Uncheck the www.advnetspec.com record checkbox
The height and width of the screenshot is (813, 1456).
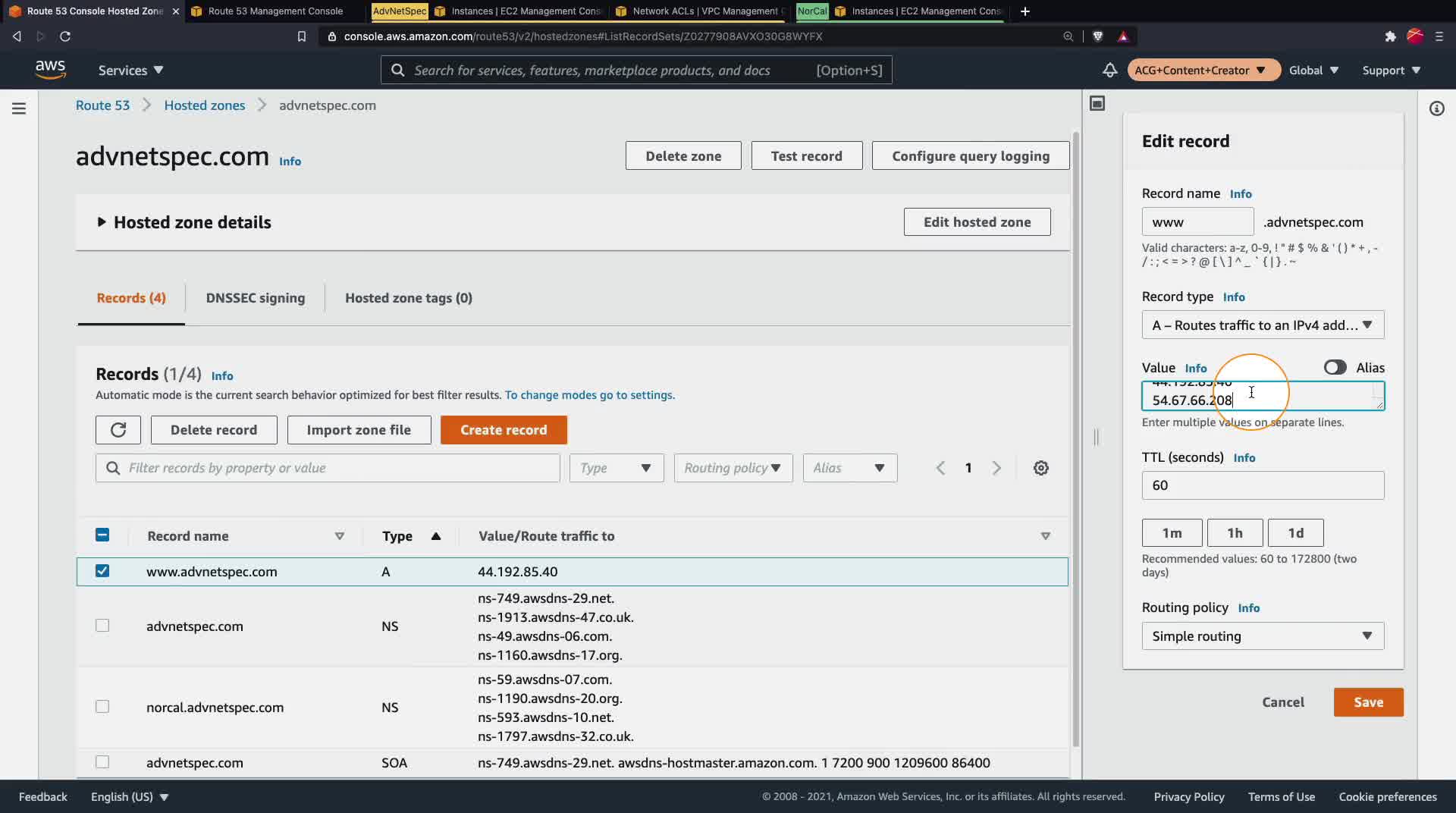tap(102, 571)
